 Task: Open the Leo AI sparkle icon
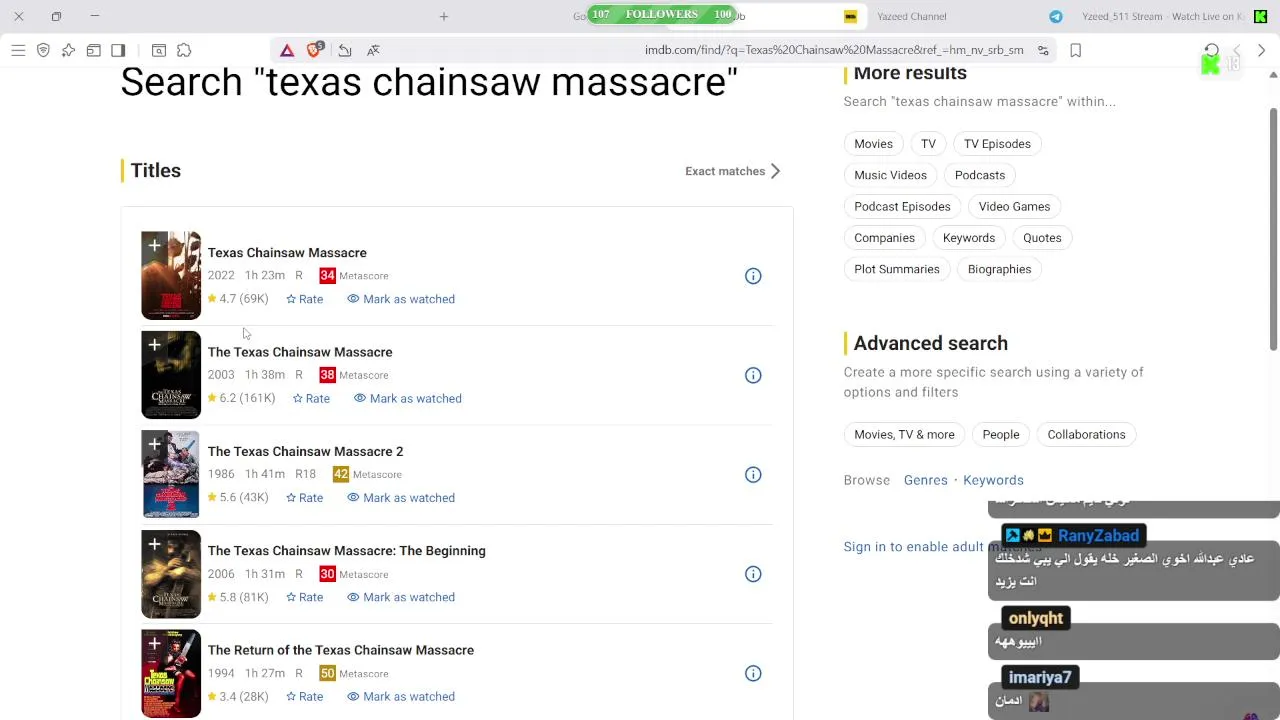point(68,50)
